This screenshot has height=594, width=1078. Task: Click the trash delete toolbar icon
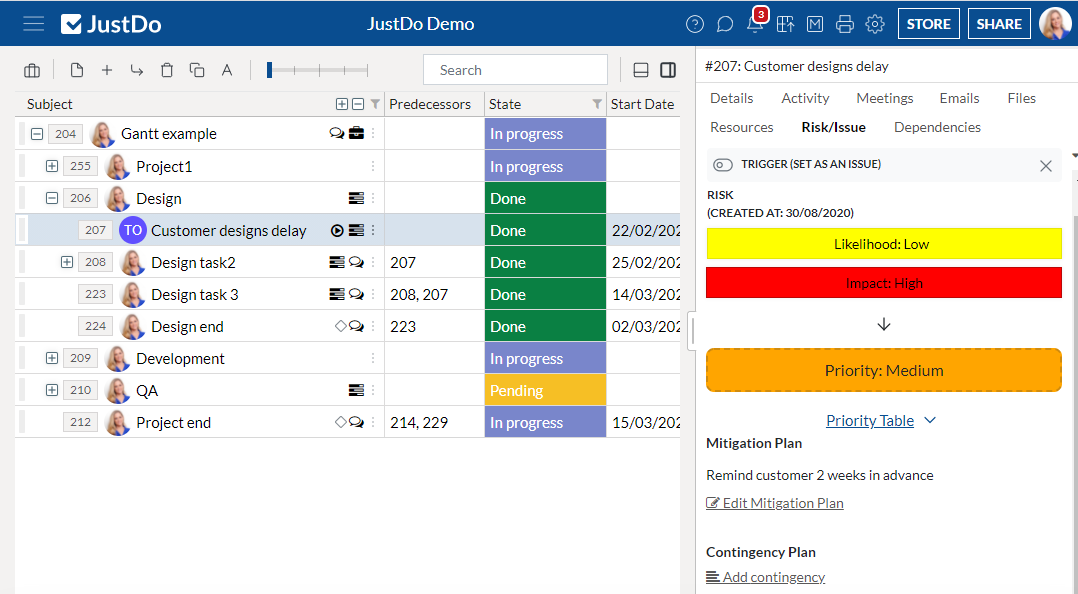167,70
